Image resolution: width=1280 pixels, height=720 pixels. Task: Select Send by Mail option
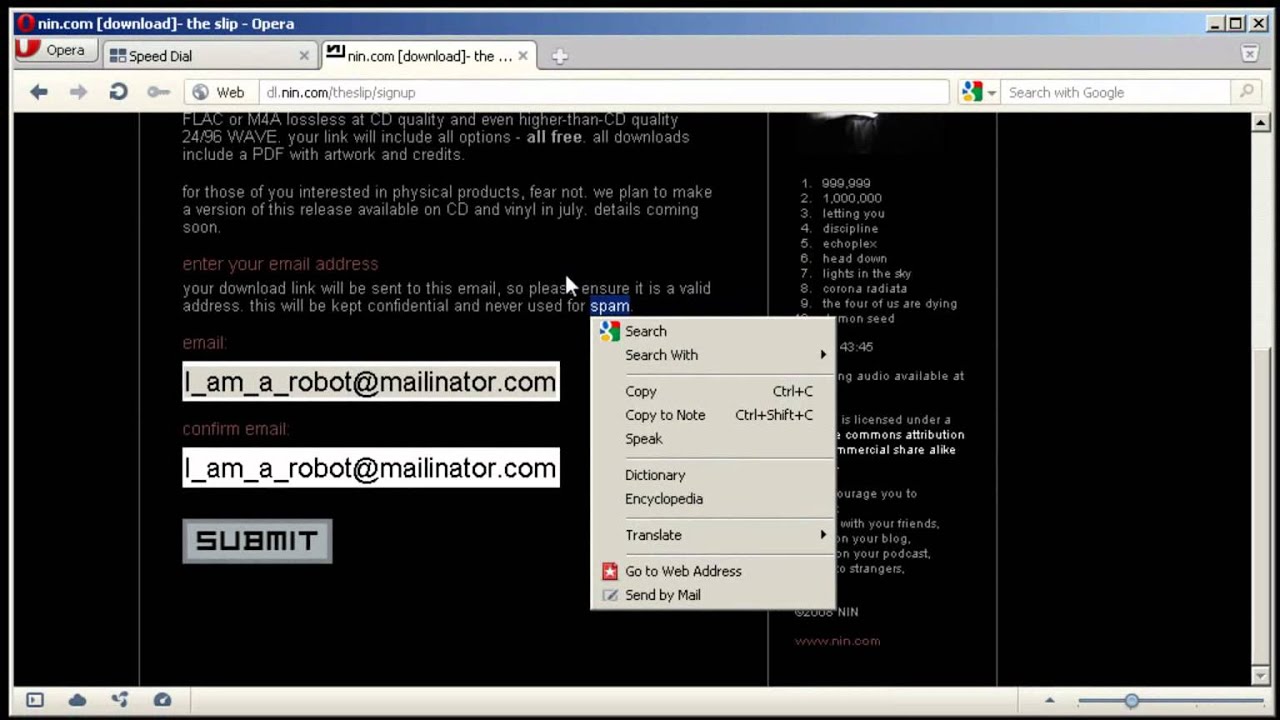[x=713, y=595]
